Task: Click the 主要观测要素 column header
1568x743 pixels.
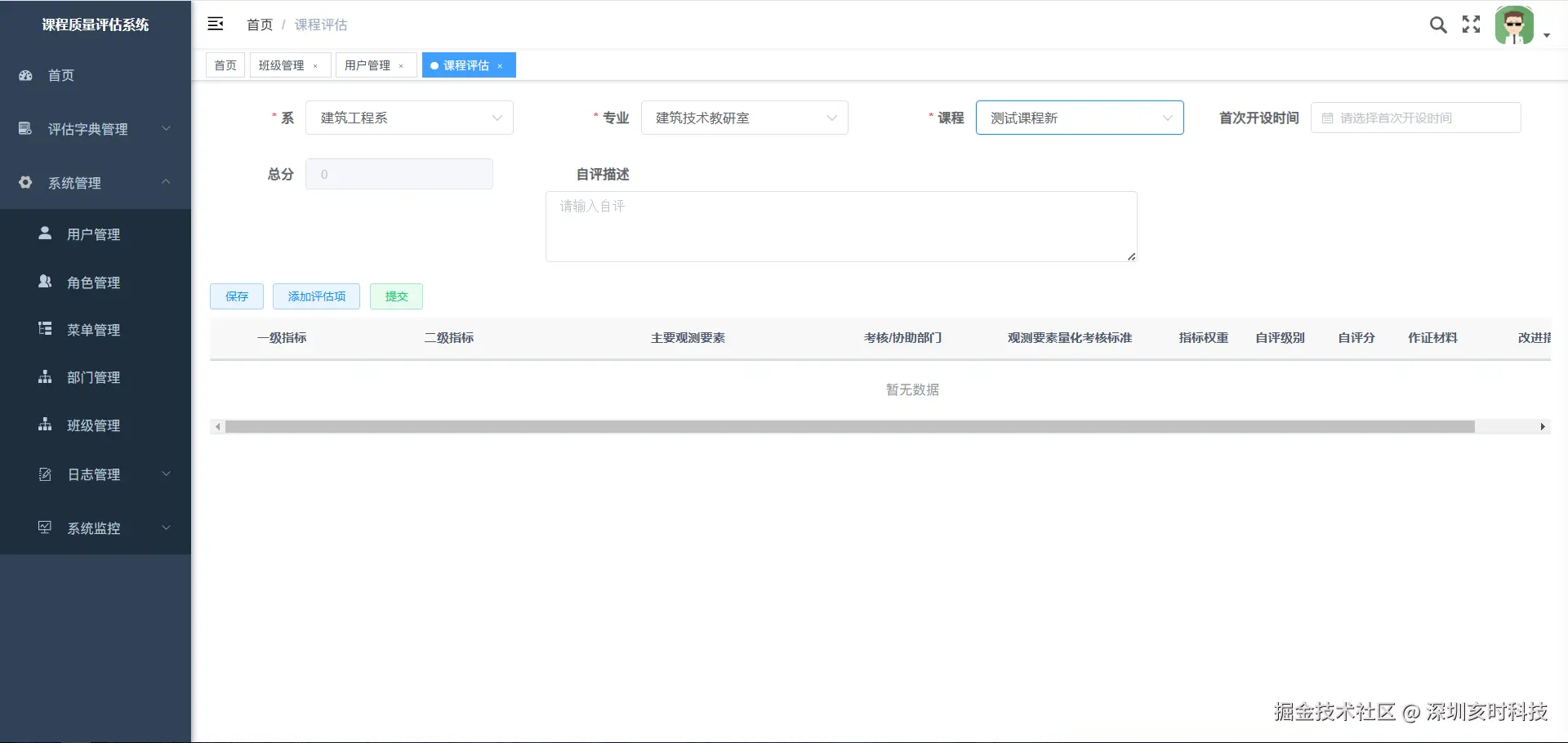Action: [x=688, y=337]
